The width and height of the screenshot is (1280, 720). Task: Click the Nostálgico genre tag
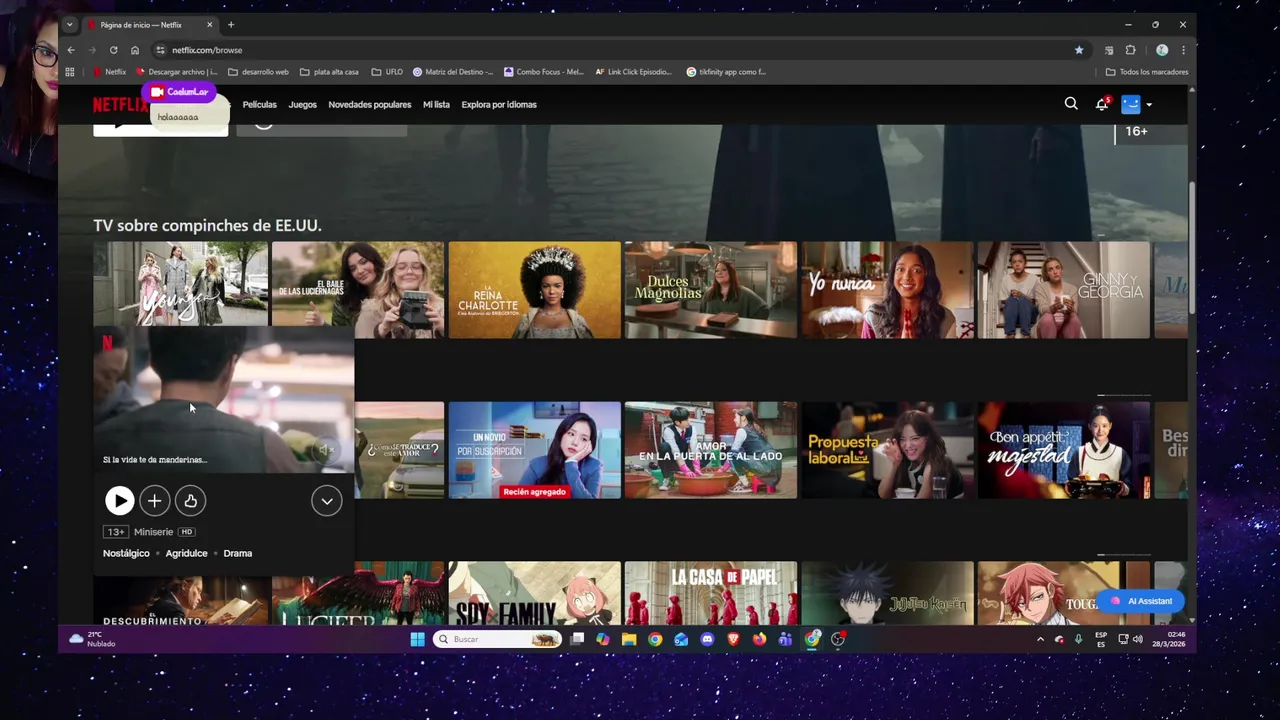click(126, 553)
